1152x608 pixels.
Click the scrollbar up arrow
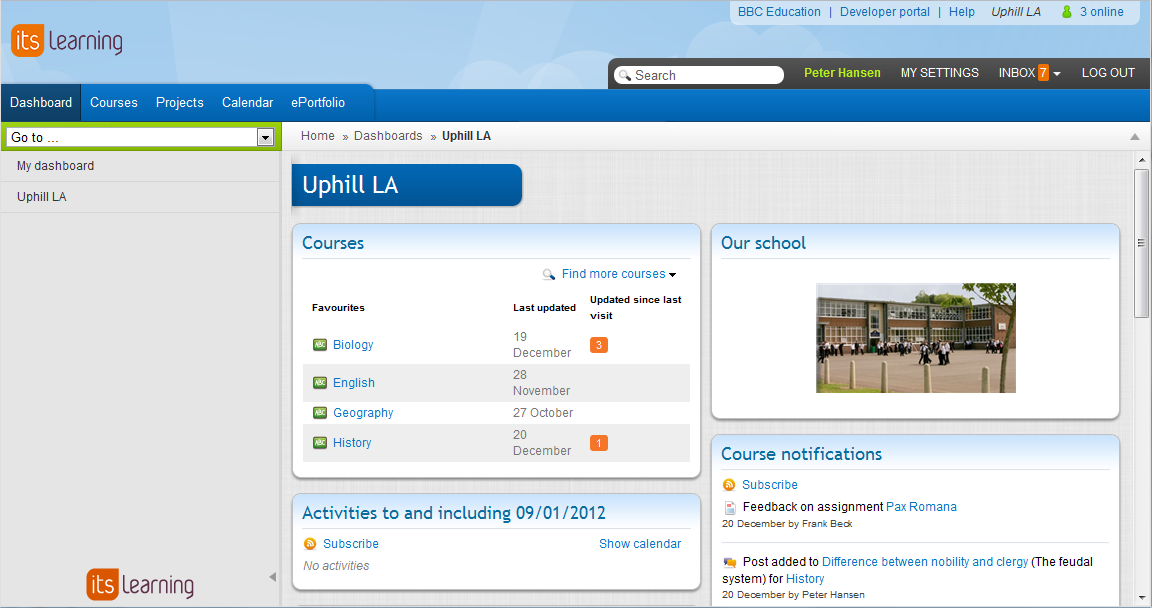pos(1142,159)
